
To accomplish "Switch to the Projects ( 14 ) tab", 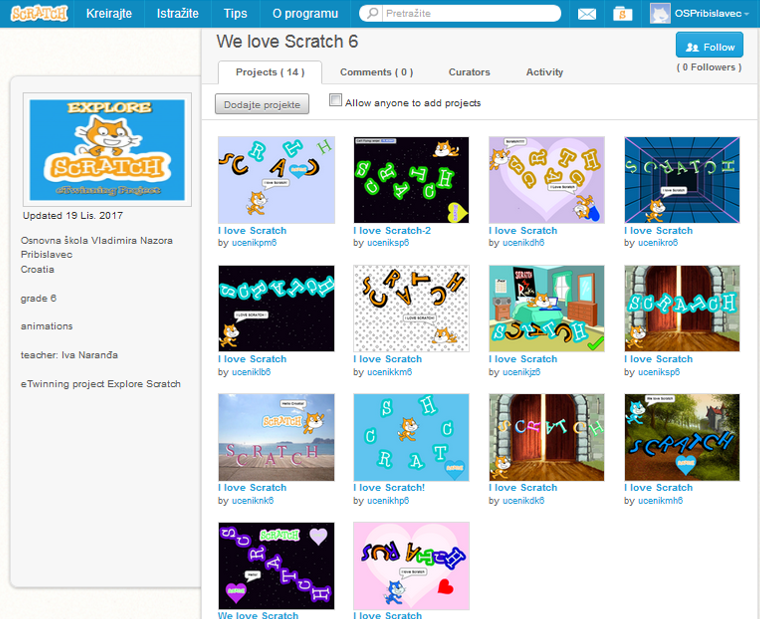I will (270, 72).
